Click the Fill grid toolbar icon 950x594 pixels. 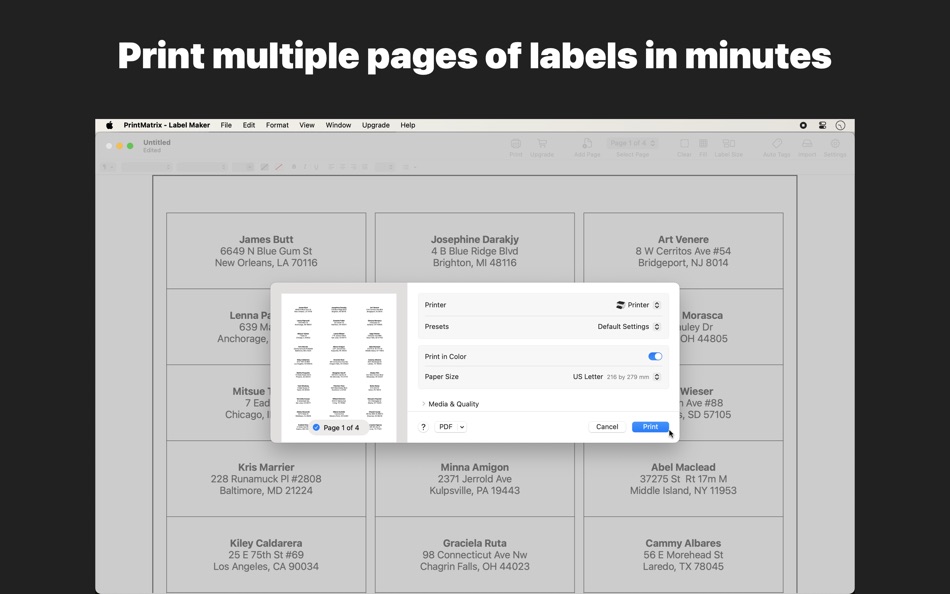[703, 144]
